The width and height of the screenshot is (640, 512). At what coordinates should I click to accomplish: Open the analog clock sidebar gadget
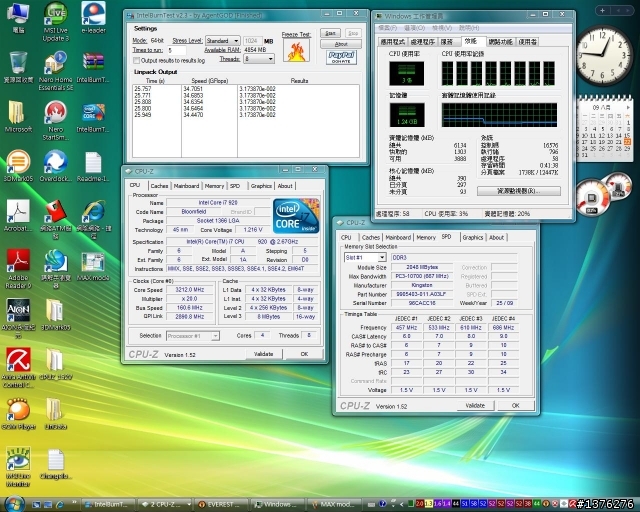pyautogui.click(x=602, y=55)
